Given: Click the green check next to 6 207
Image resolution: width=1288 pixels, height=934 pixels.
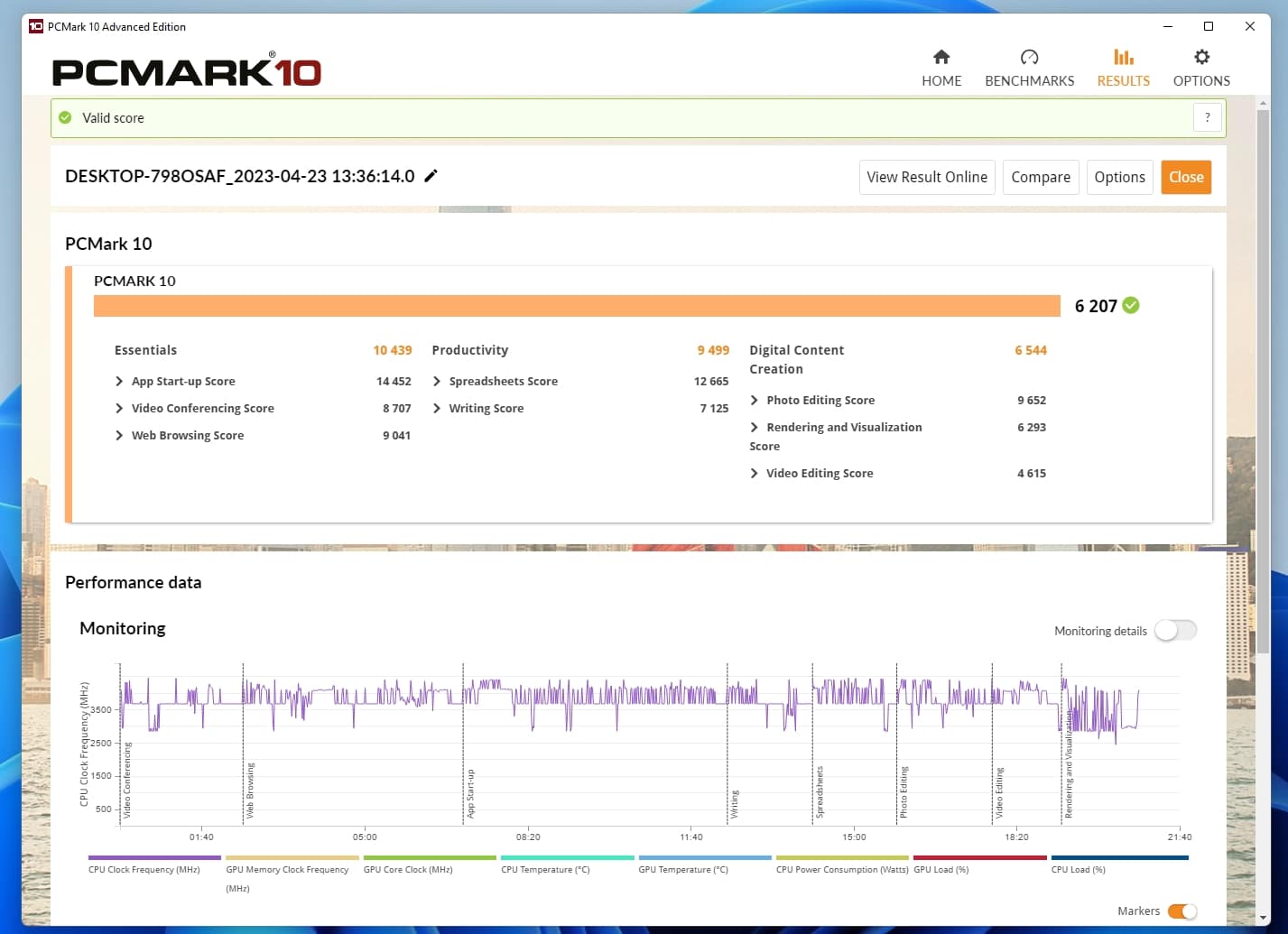Looking at the screenshot, I should pyautogui.click(x=1131, y=306).
